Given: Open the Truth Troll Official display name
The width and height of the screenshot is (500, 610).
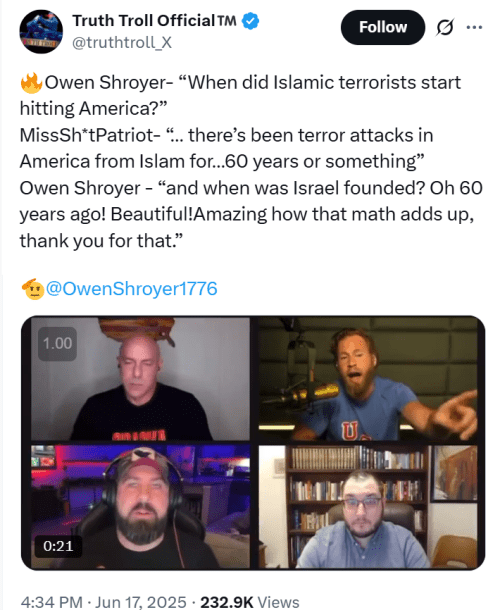Looking at the screenshot, I should coord(154,21).
